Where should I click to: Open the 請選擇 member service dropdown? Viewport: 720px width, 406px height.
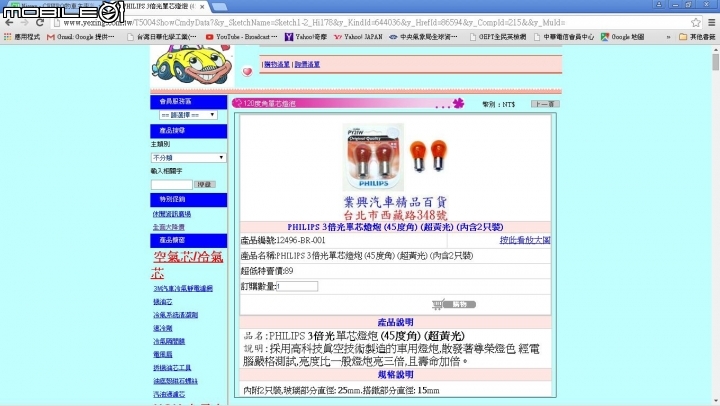[x=188, y=115]
